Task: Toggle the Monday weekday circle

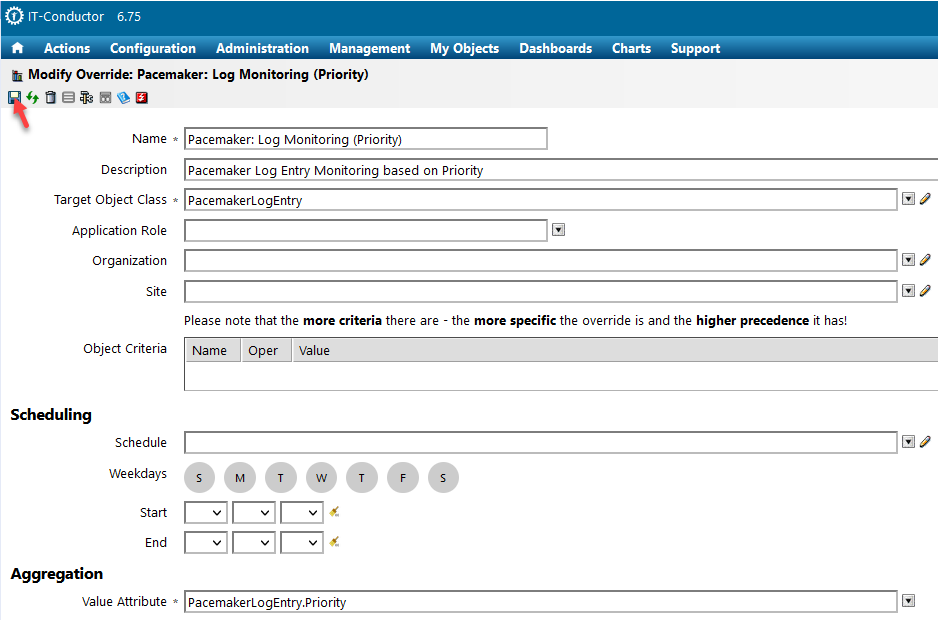Action: point(240,477)
